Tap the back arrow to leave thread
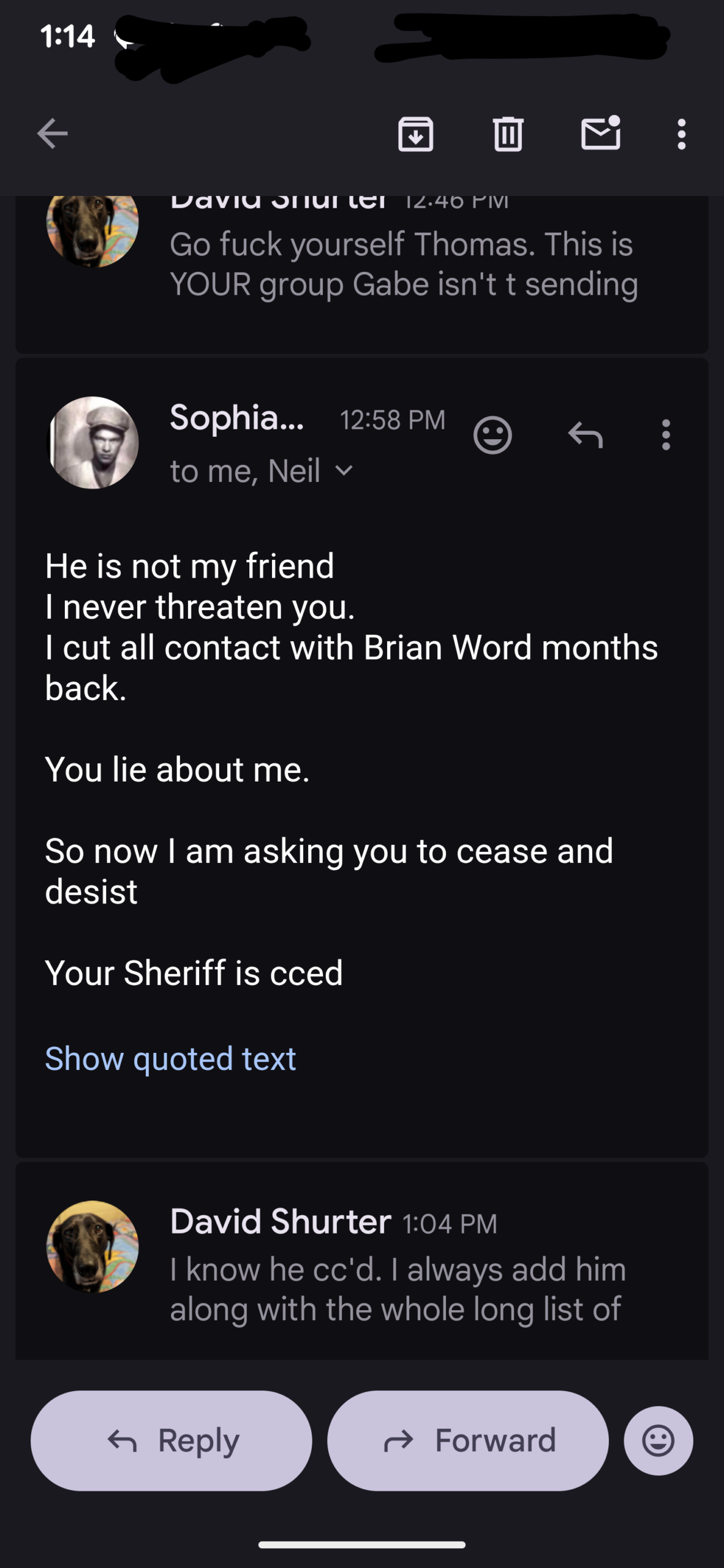The height and width of the screenshot is (1568, 724). click(x=52, y=134)
